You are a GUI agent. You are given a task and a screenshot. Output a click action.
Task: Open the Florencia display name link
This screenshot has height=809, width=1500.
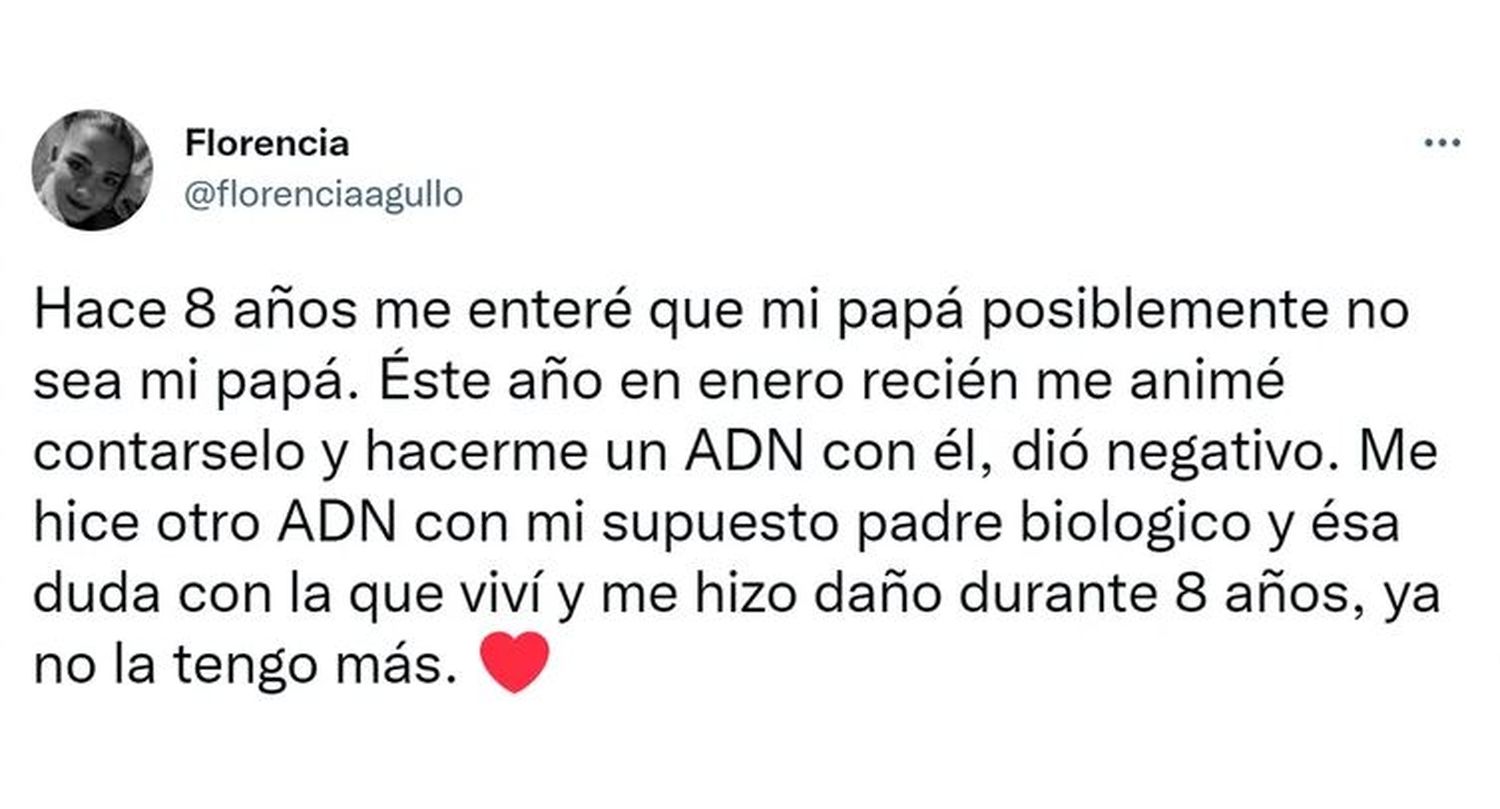267,144
